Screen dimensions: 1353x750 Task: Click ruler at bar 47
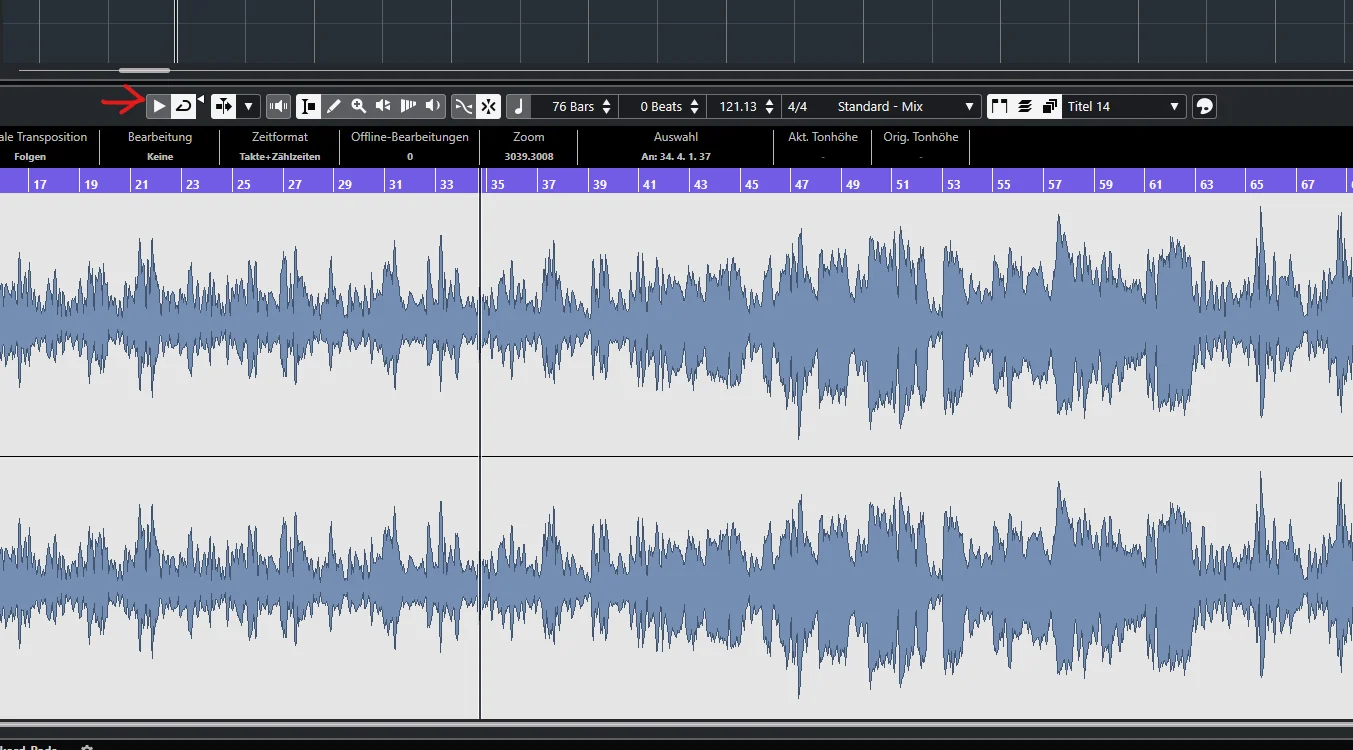tap(801, 184)
